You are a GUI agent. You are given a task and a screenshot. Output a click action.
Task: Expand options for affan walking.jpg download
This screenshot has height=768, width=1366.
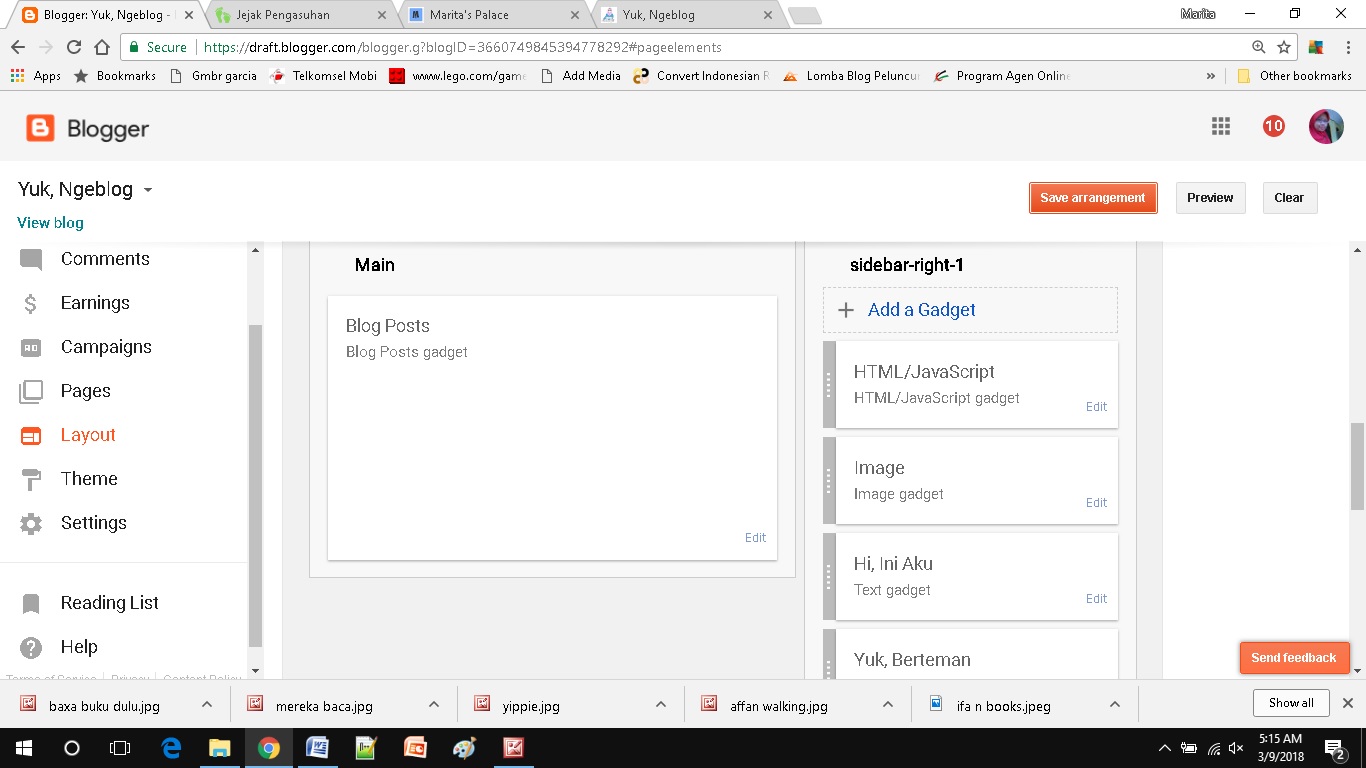[x=888, y=704]
